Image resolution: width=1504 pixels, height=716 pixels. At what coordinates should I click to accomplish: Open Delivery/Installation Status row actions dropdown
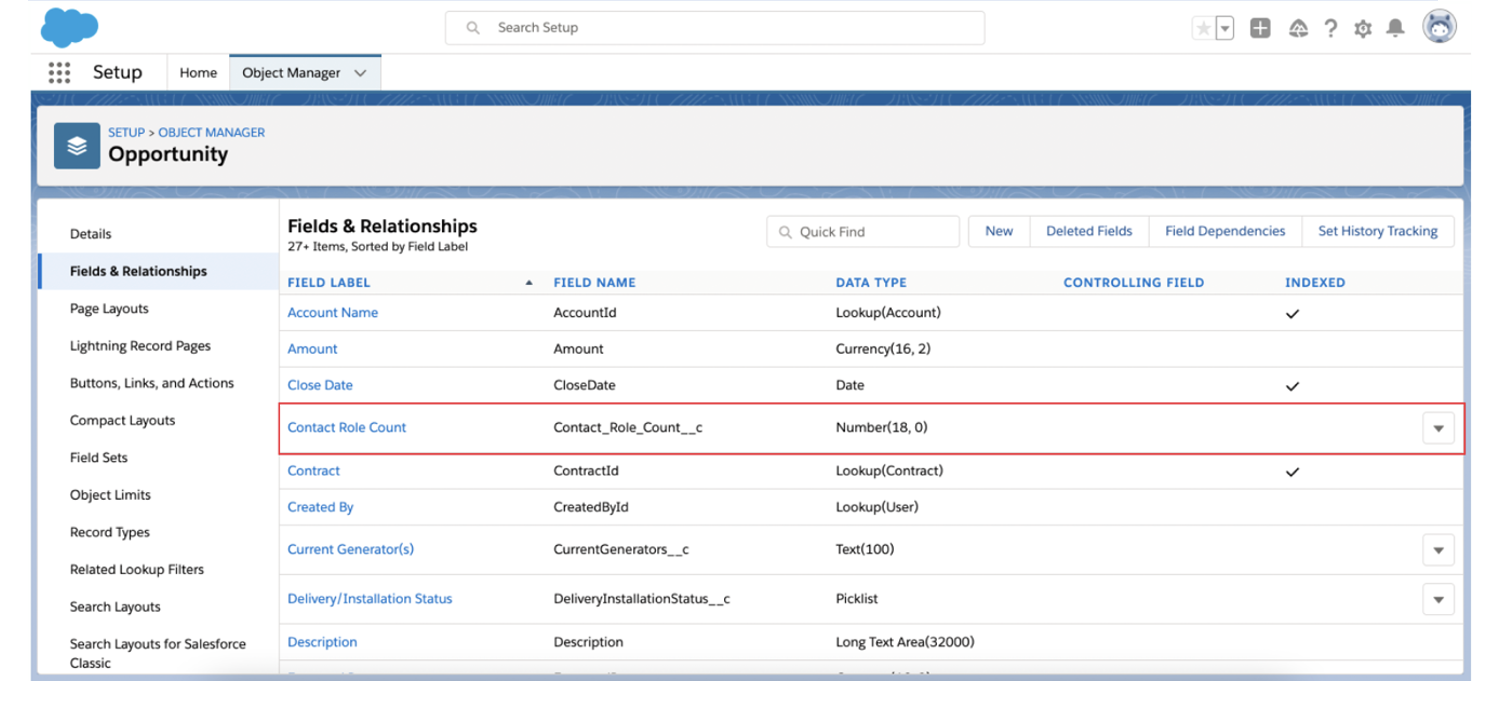[x=1438, y=599]
